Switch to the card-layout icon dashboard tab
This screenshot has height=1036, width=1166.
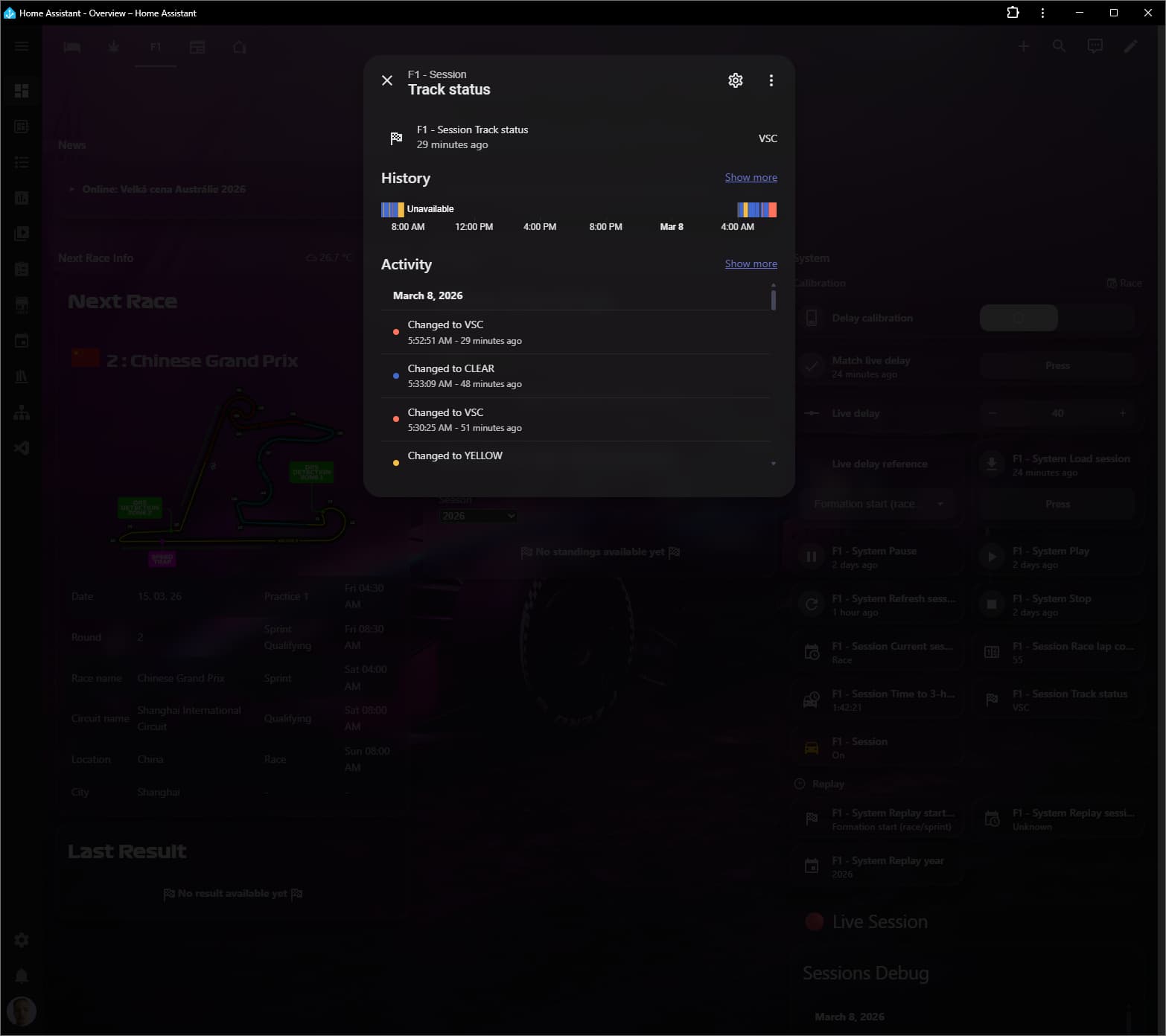click(x=197, y=47)
